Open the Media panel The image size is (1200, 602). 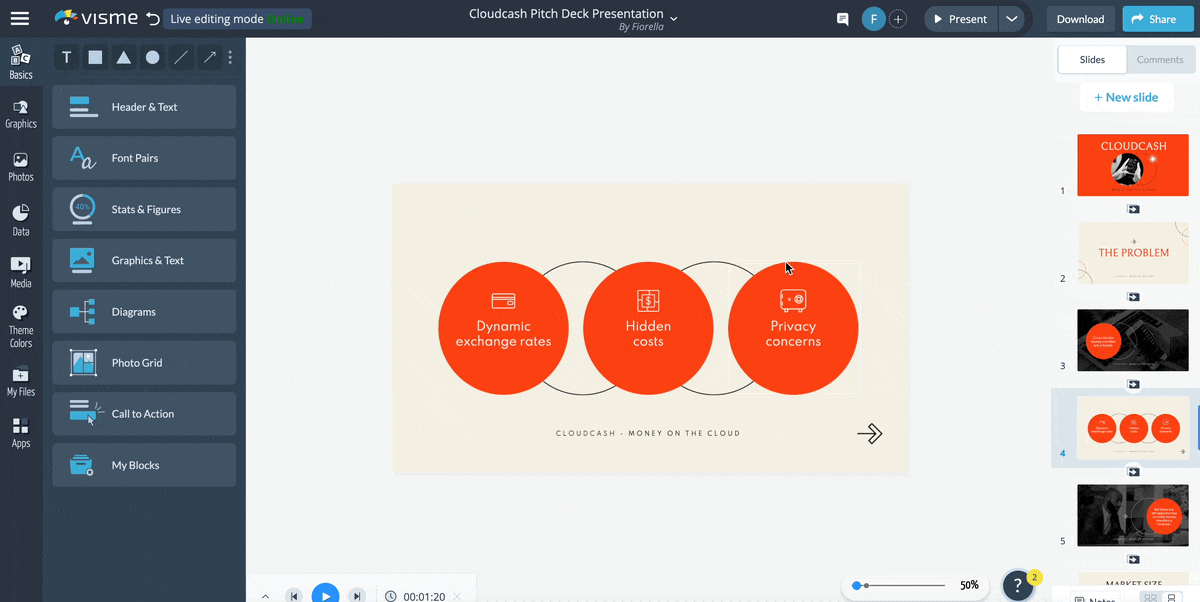(21, 270)
